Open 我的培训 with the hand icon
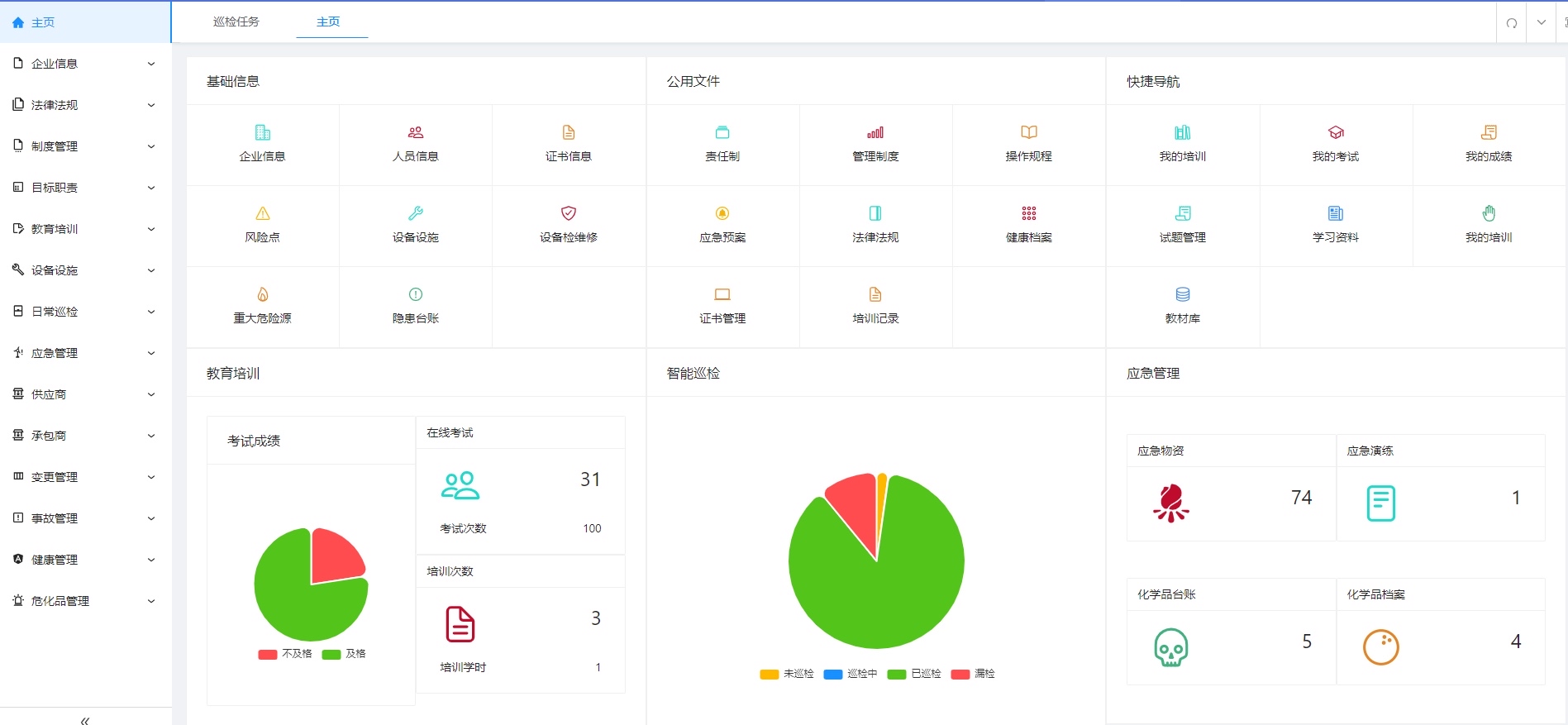Screen dimensions: 1568x725 pos(1489,213)
